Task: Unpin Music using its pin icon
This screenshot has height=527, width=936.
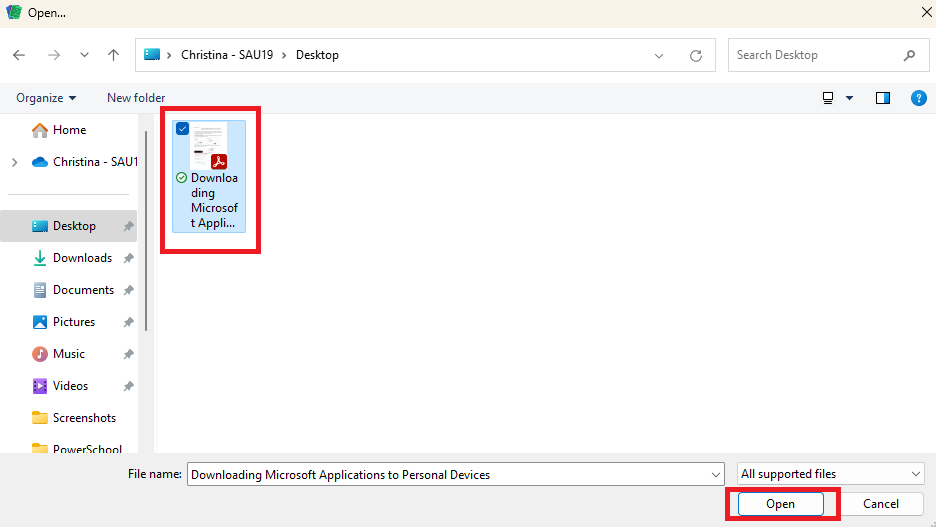Action: (x=128, y=355)
